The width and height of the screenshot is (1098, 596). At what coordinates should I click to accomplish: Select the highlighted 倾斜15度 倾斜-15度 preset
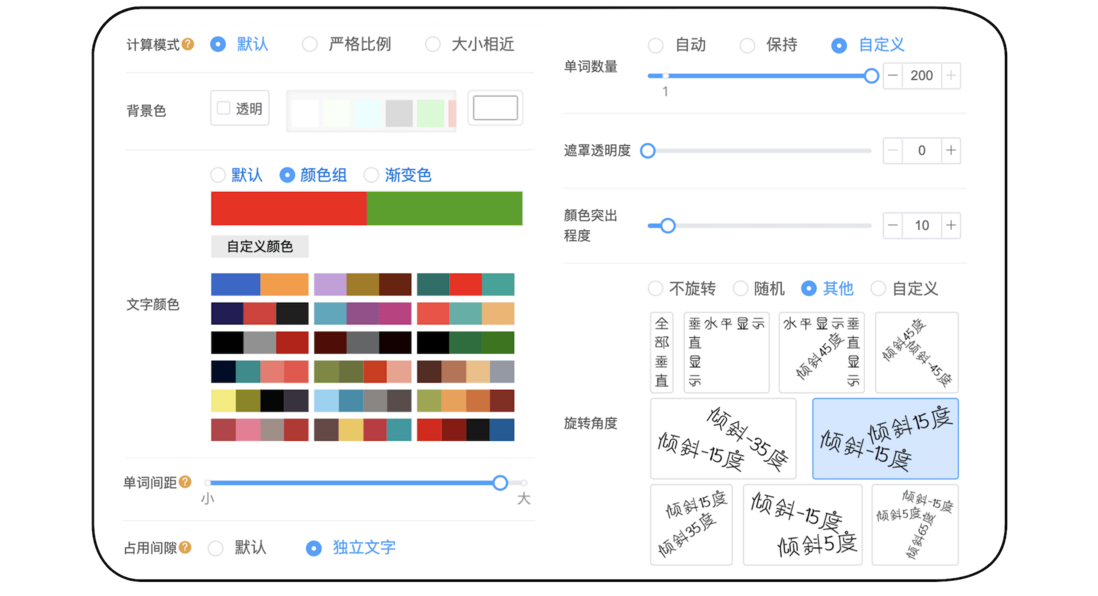[885, 439]
